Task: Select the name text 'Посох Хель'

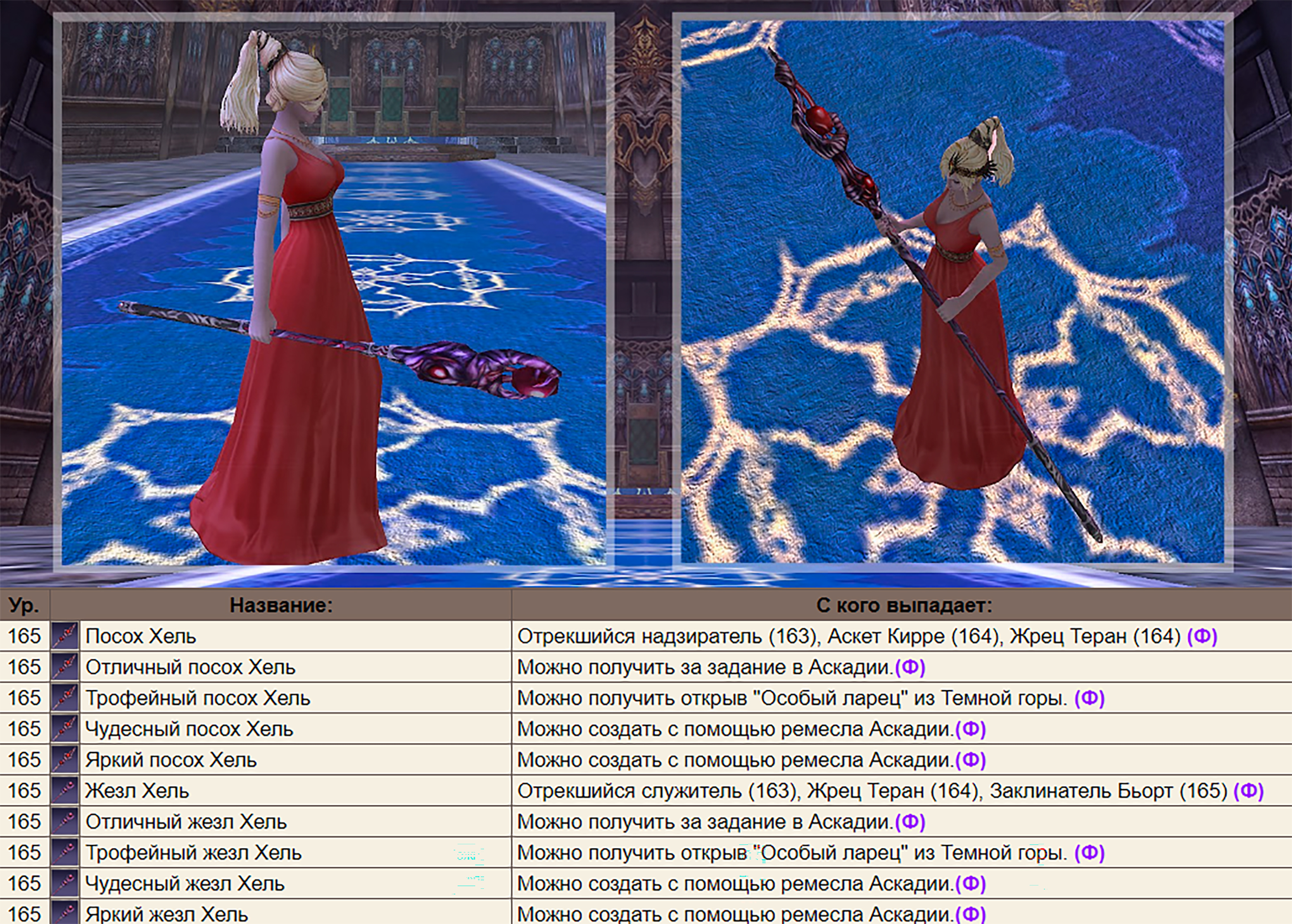Action: 141,636
